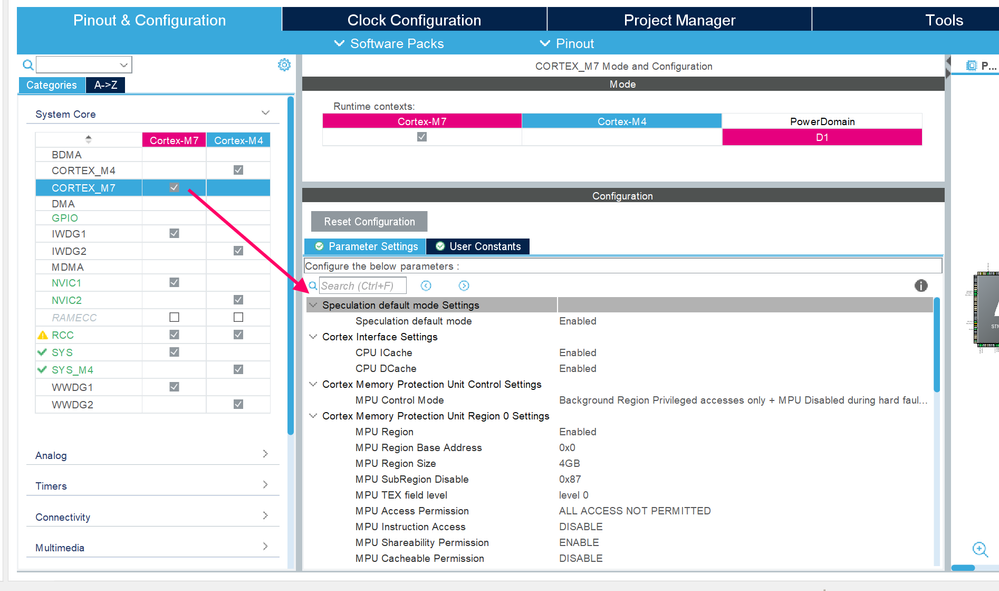Click Cortex-M7 column header in peripheral list

(x=174, y=140)
